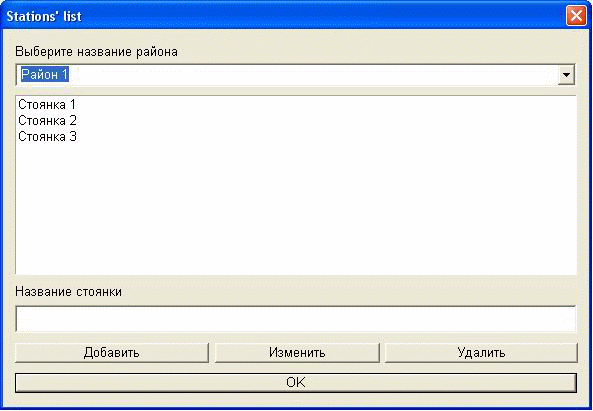This screenshot has height=411, width=593.
Task: Select the highlighted Район 1 text
Action: coord(45,74)
